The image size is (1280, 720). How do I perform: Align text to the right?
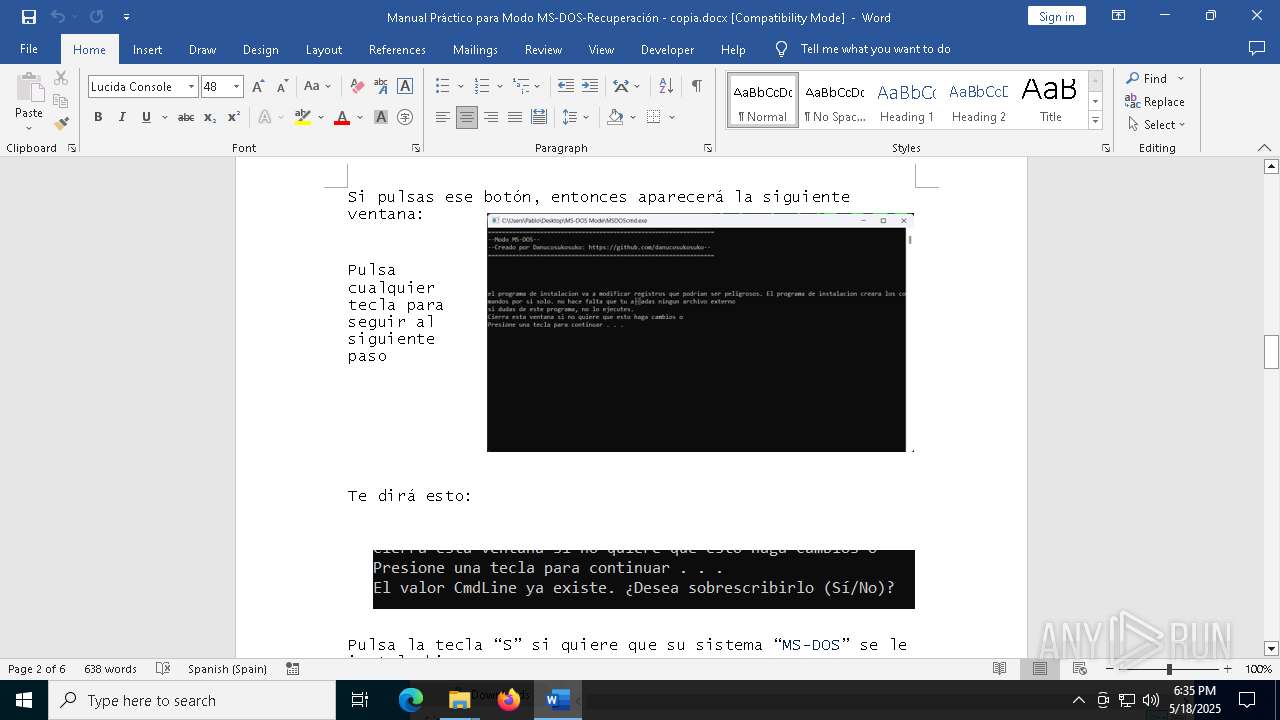point(491,117)
